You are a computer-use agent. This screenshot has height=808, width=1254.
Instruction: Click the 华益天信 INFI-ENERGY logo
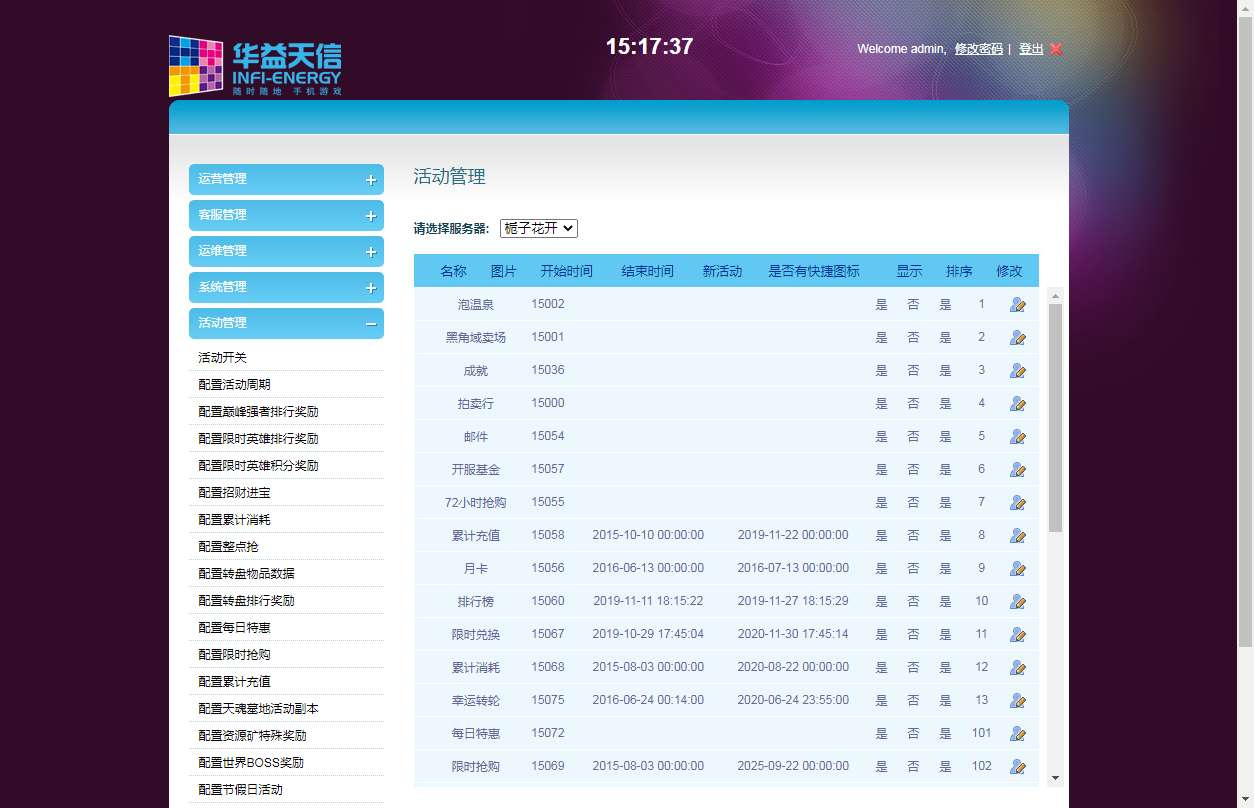click(255, 66)
